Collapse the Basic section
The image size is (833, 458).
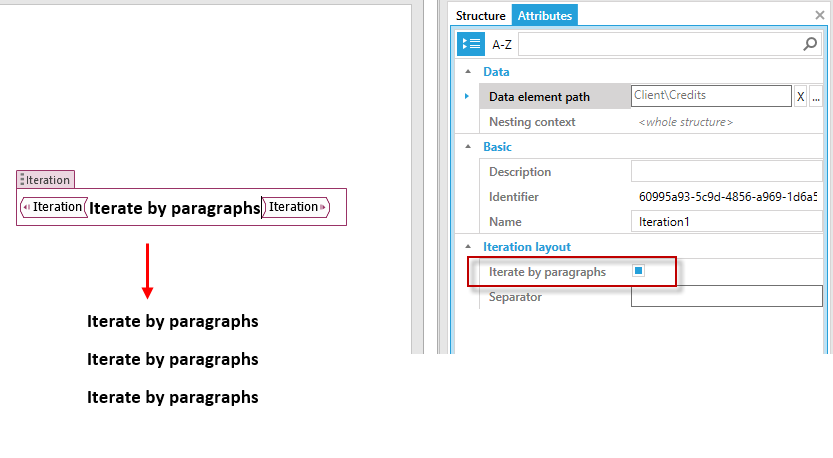coord(468,147)
